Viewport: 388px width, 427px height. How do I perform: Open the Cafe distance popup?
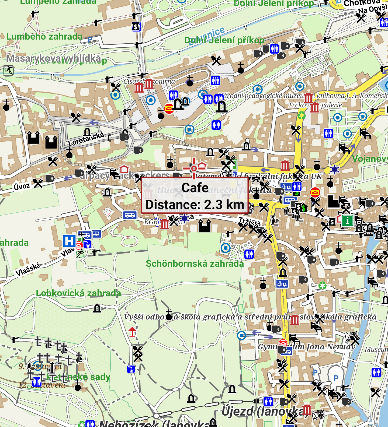coord(195,196)
